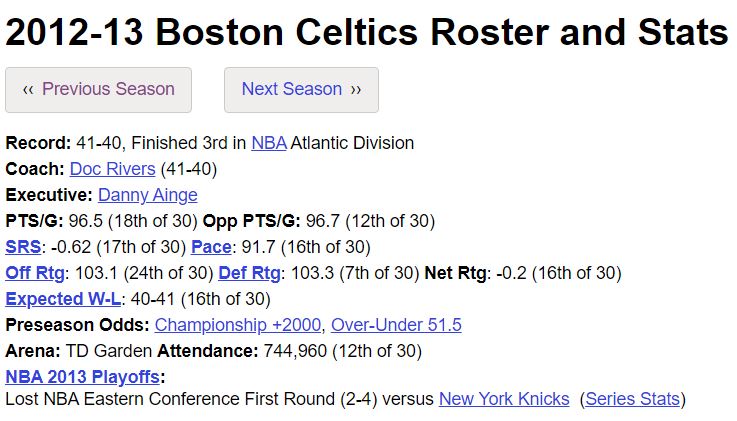Visit the New York Knicks team page
Viewport: 737px width, 421px height.
pos(504,399)
